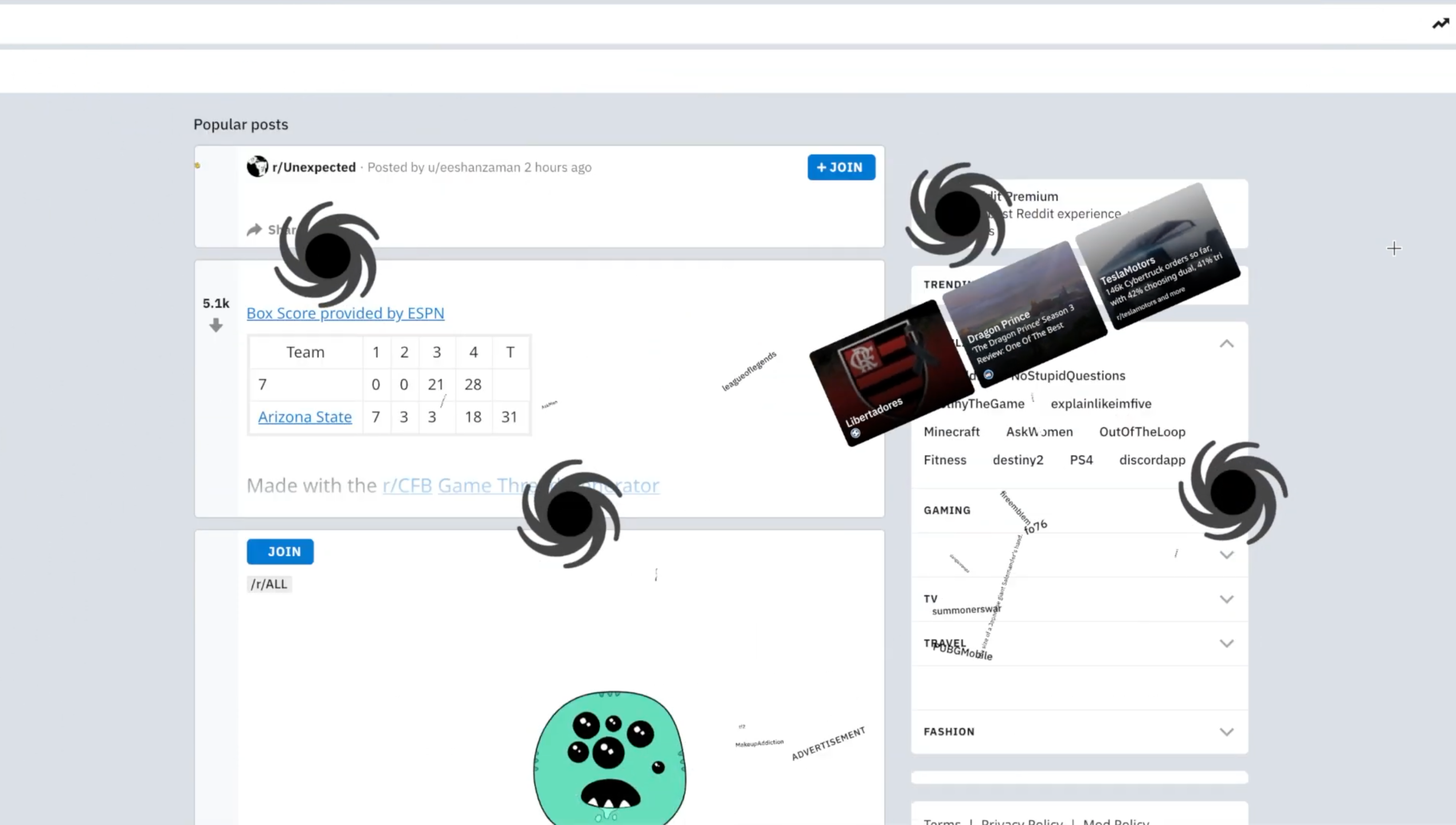
Task: Expand the TV category
Action: coord(1226,599)
